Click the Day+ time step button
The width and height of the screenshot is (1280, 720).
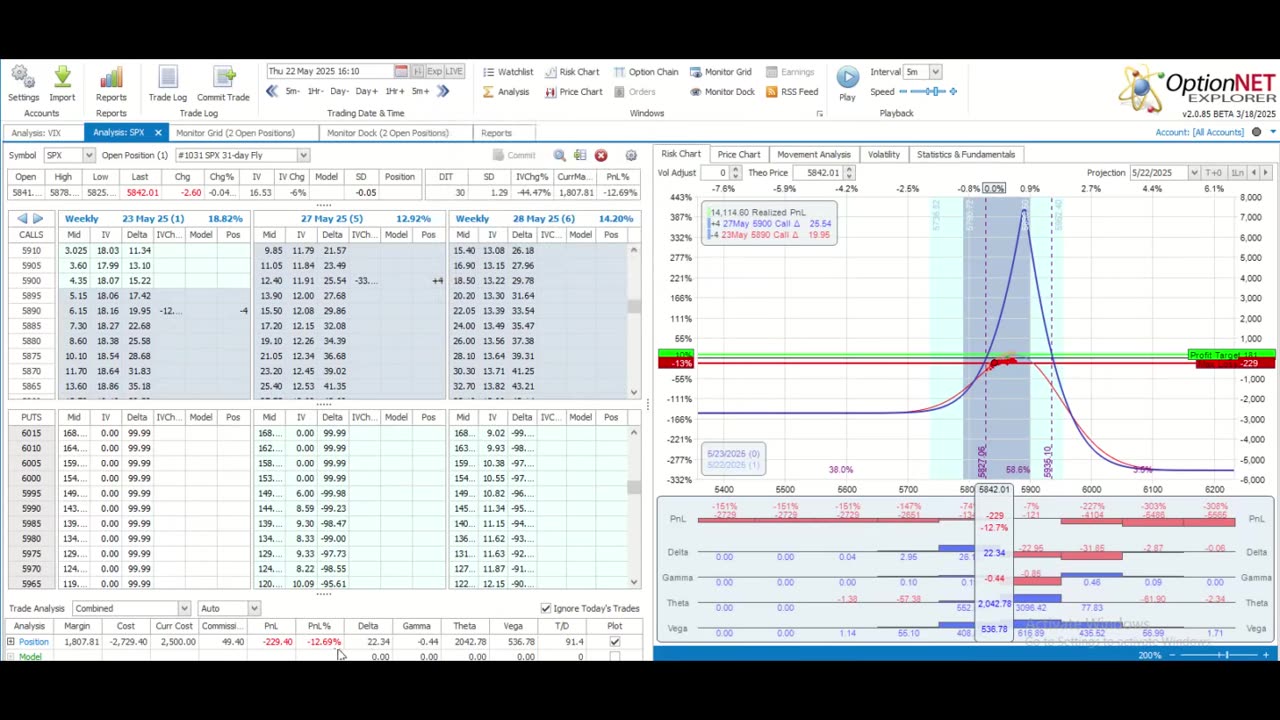[x=367, y=91]
